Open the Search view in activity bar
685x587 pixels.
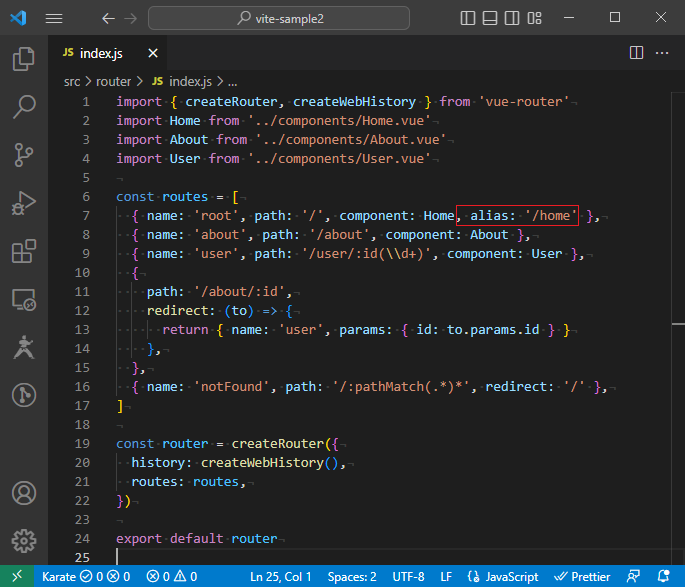24,107
